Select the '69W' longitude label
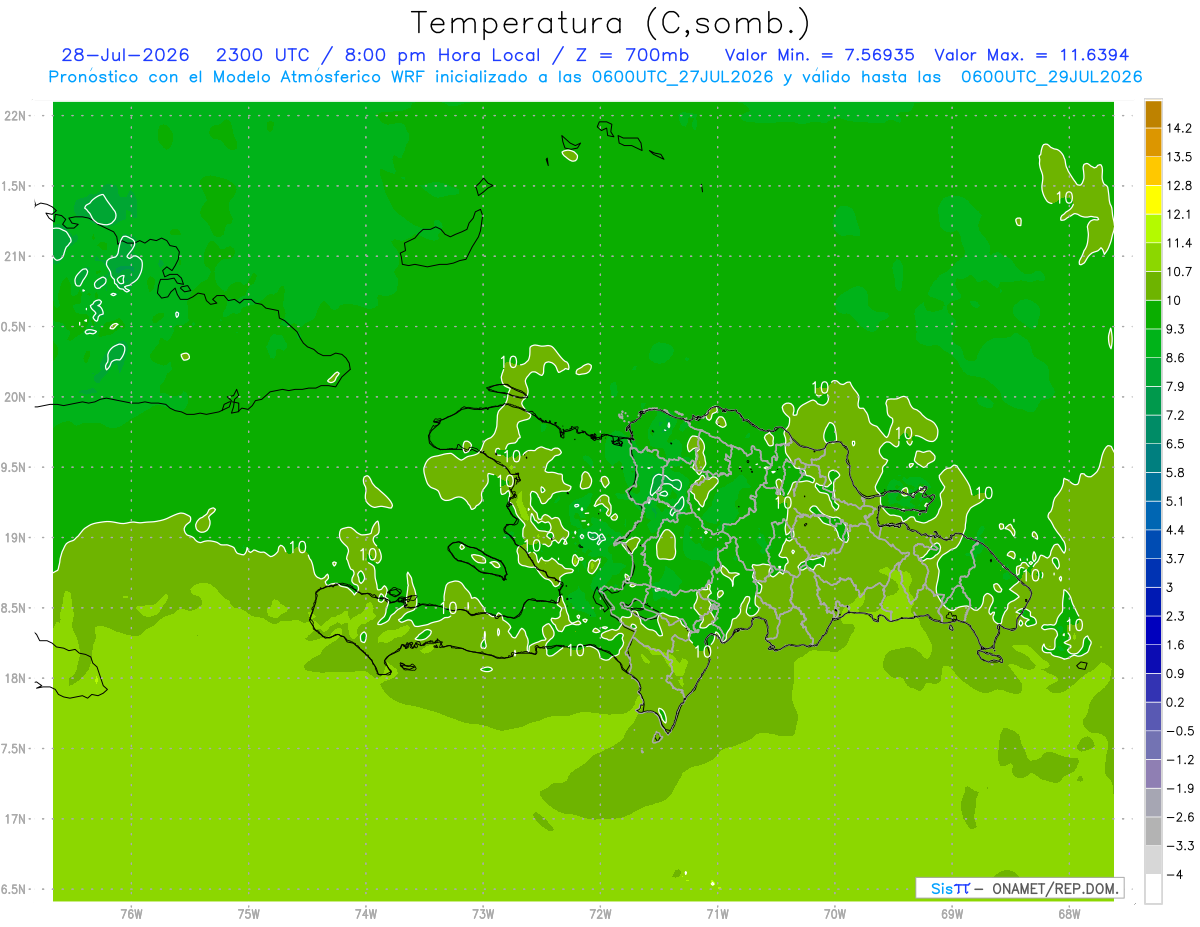The image size is (1200, 927). coord(951,914)
